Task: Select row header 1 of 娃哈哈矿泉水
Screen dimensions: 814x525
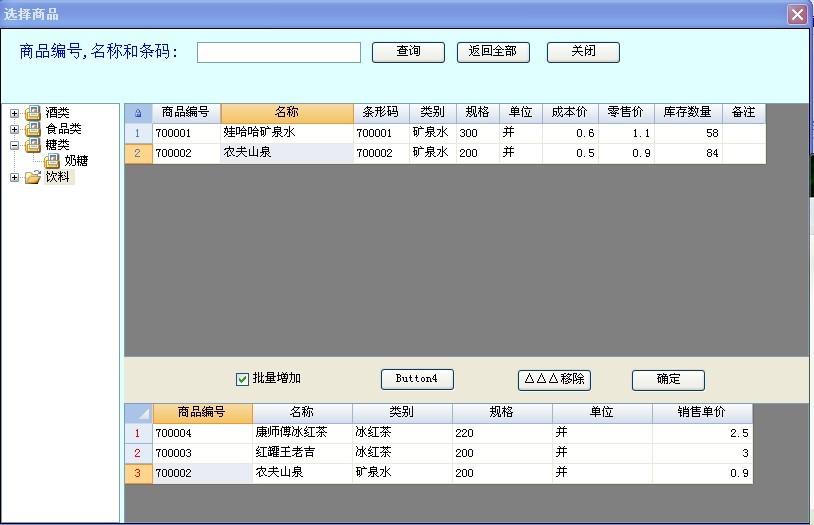Action: [138, 133]
